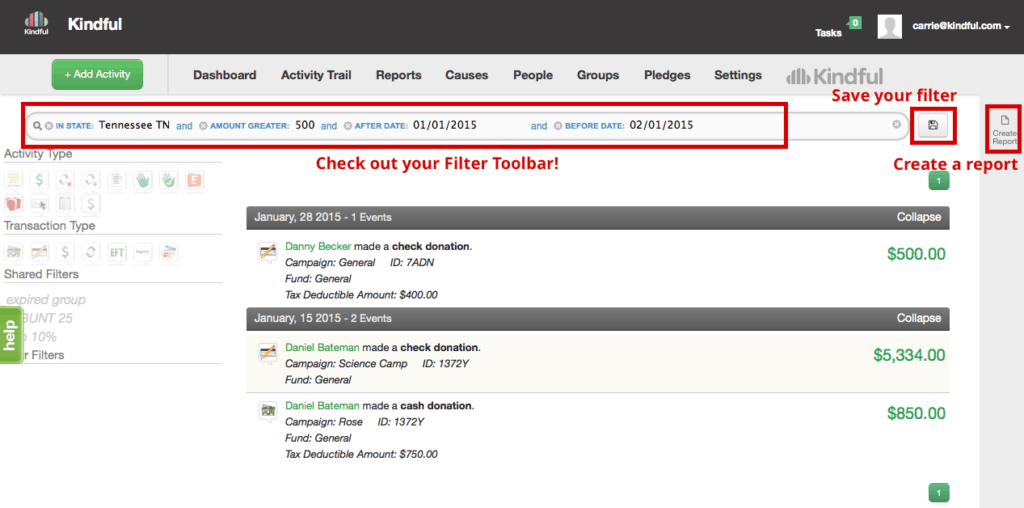The width and height of the screenshot is (1024, 508).
Task: Click the $500.00 donation amount
Action: pos(916,254)
